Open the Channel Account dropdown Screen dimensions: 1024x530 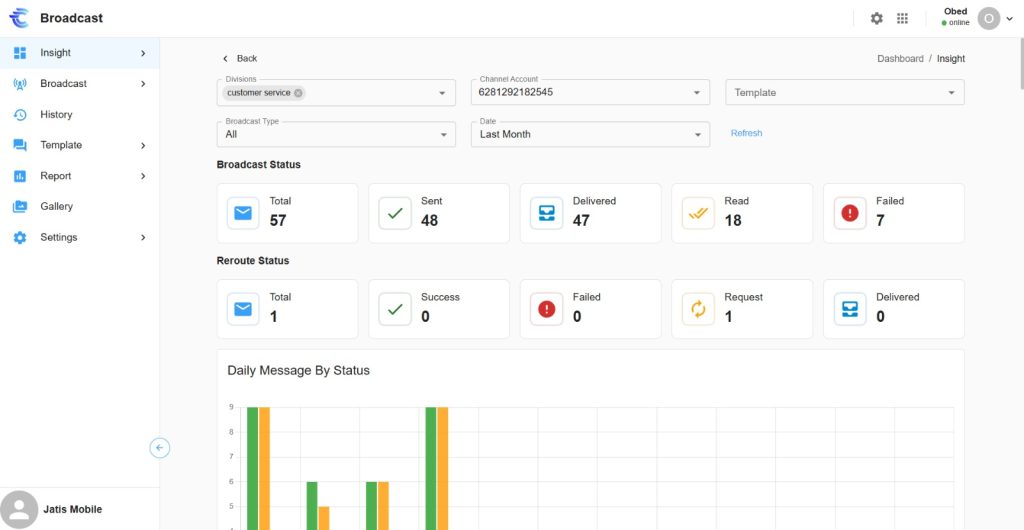(590, 92)
